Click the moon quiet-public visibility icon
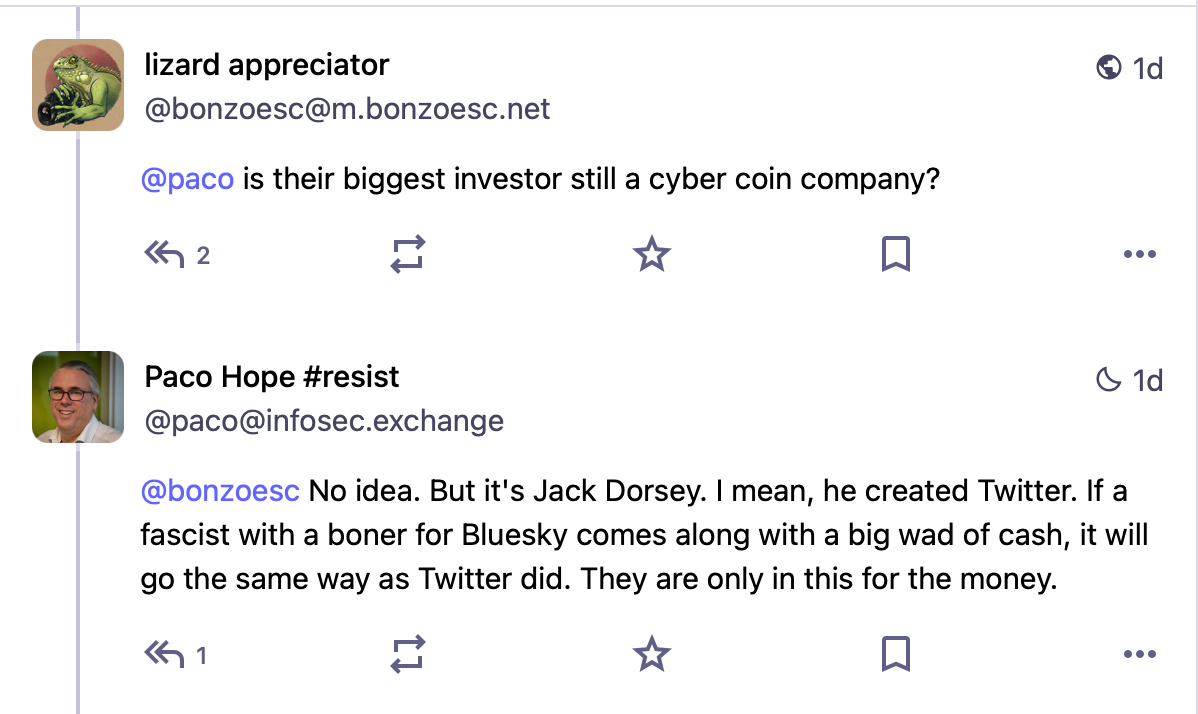1198x714 pixels. coord(1108,380)
